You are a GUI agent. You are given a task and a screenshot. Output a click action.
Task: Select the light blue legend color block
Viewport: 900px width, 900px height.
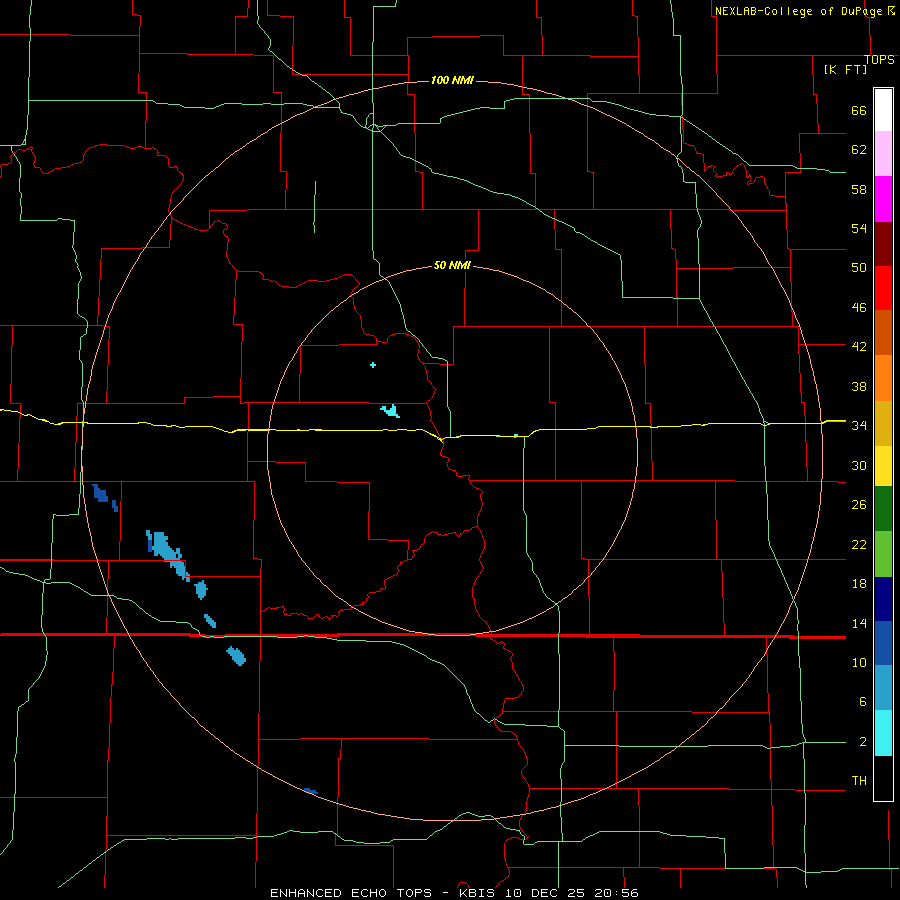[883, 687]
